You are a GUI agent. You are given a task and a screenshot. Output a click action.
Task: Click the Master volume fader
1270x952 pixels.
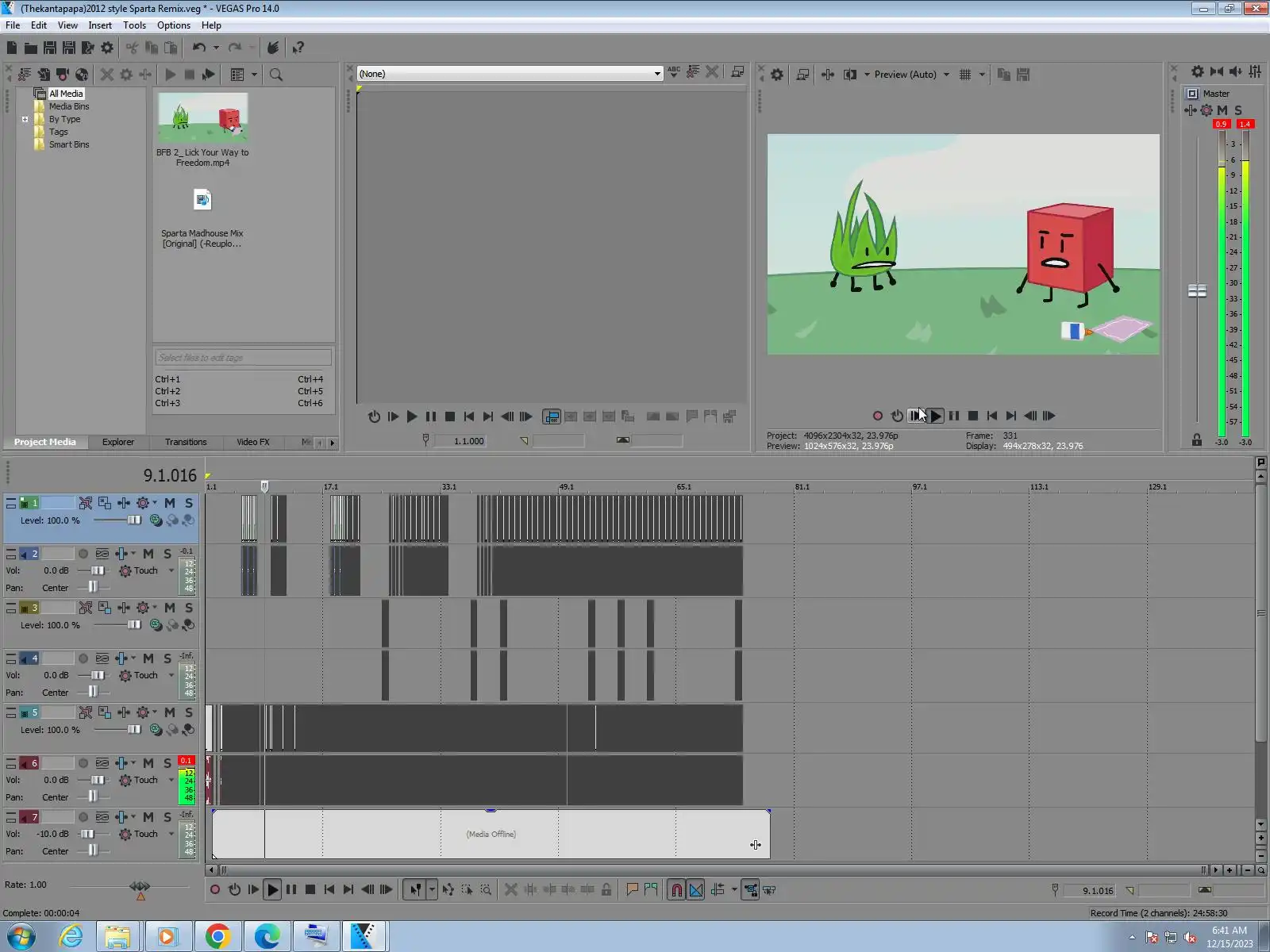tap(1197, 291)
